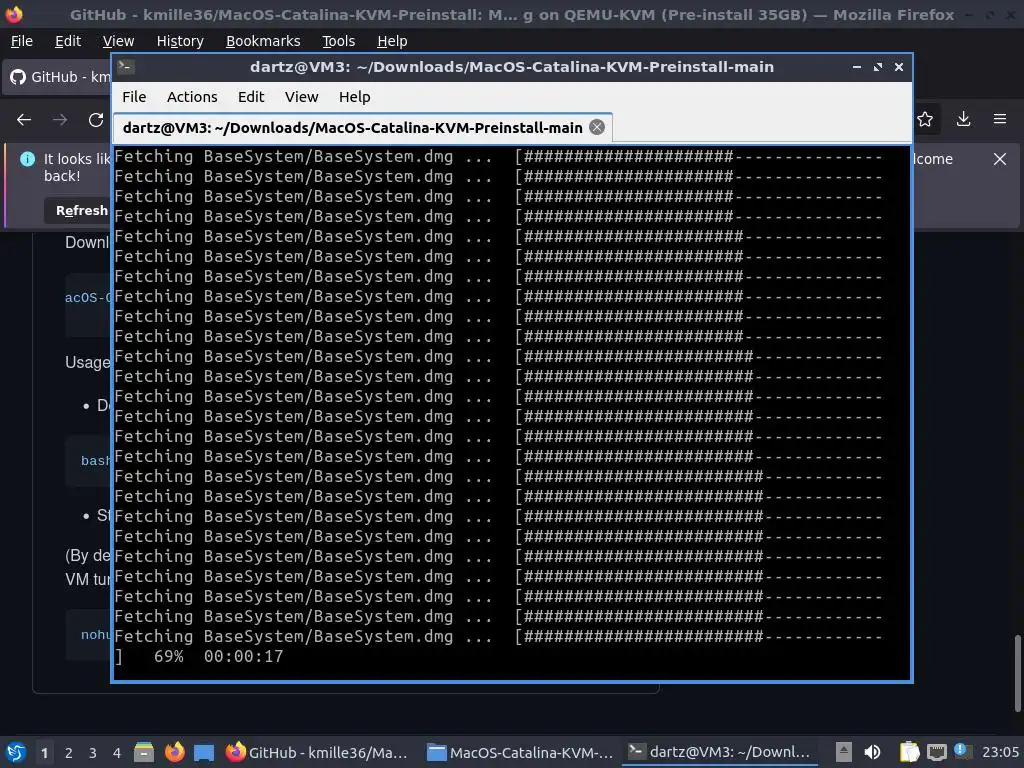
Task: Open the terminal File menu
Action: (134, 97)
